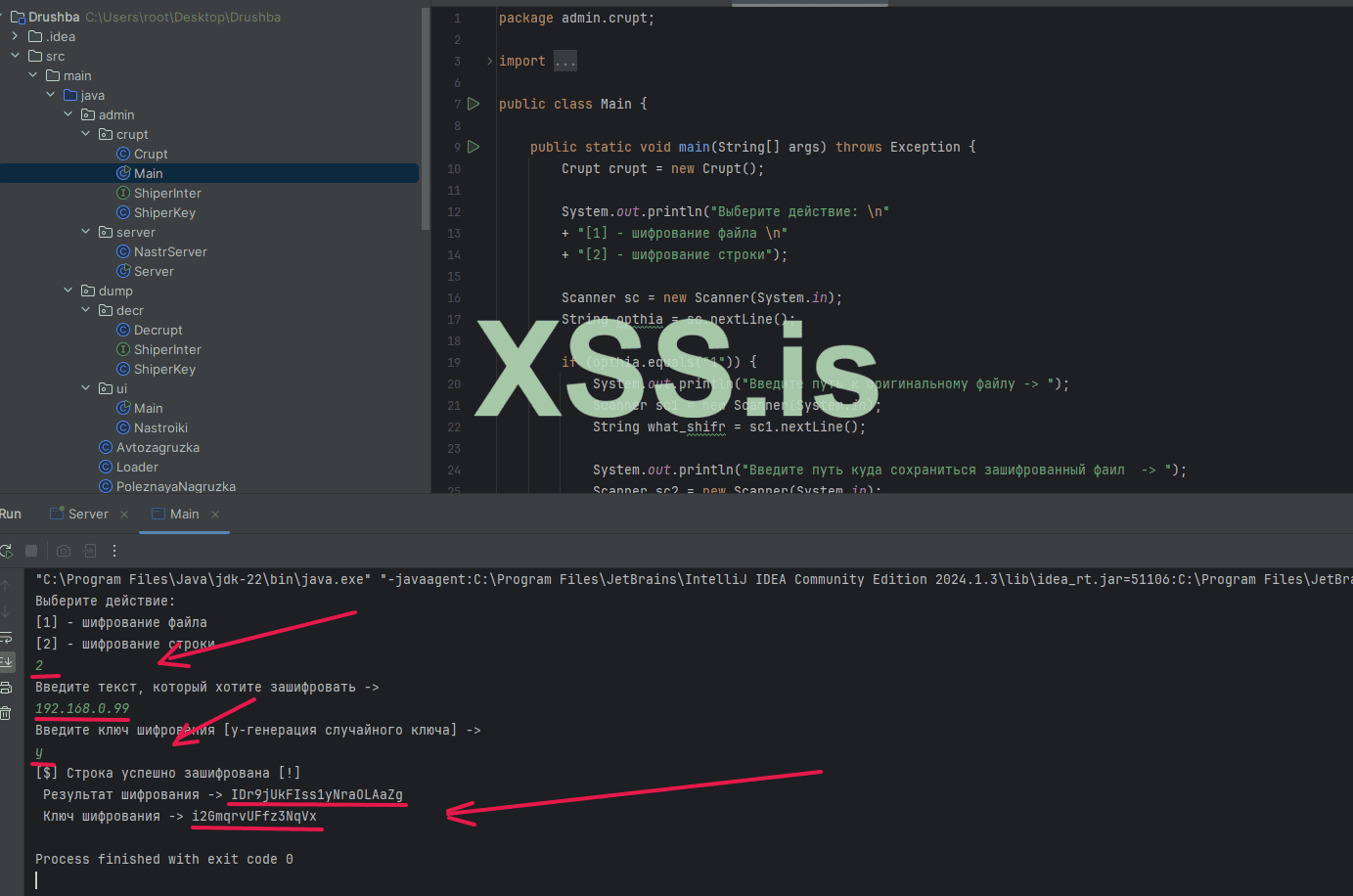This screenshot has height=896, width=1353.
Task: Click the code line 'Crupt crupt = new Crupt();'
Action: tap(662, 168)
